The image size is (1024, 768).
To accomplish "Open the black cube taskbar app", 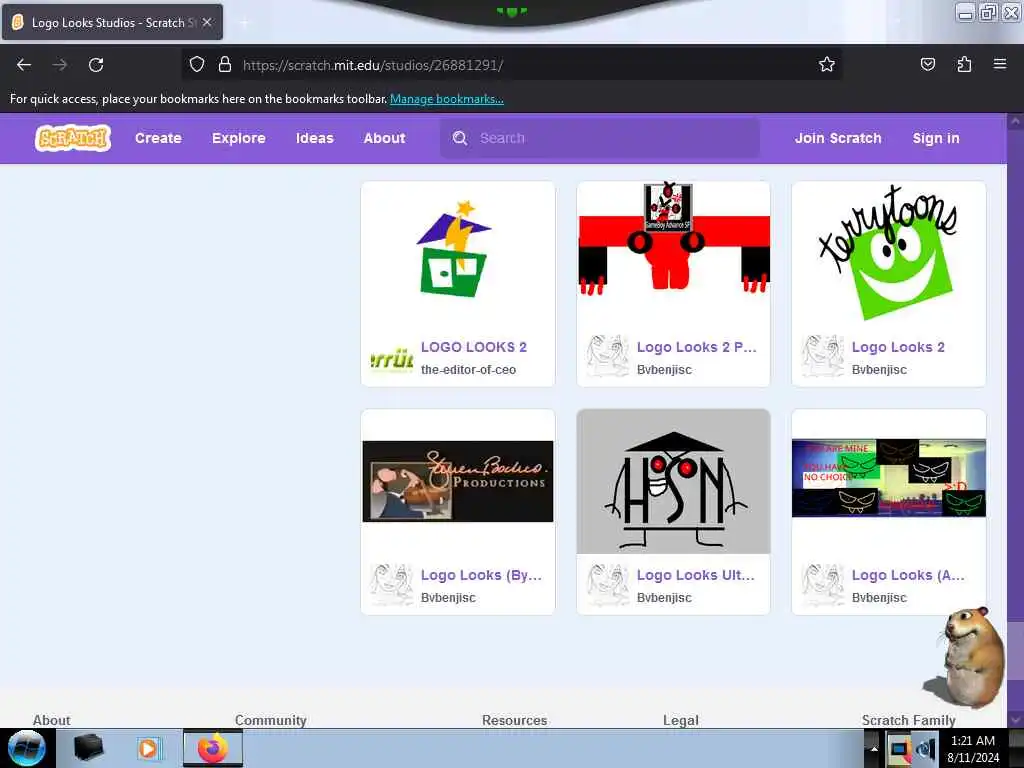I will (x=88, y=748).
